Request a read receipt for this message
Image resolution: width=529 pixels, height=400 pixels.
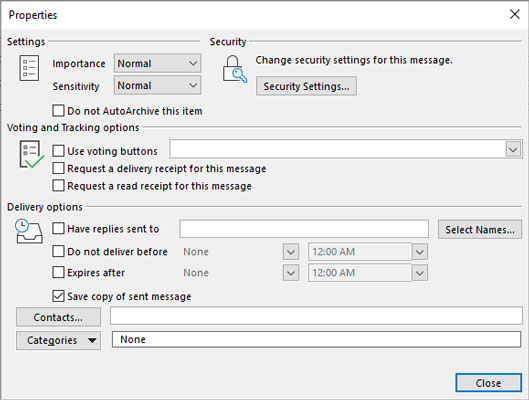[58, 185]
